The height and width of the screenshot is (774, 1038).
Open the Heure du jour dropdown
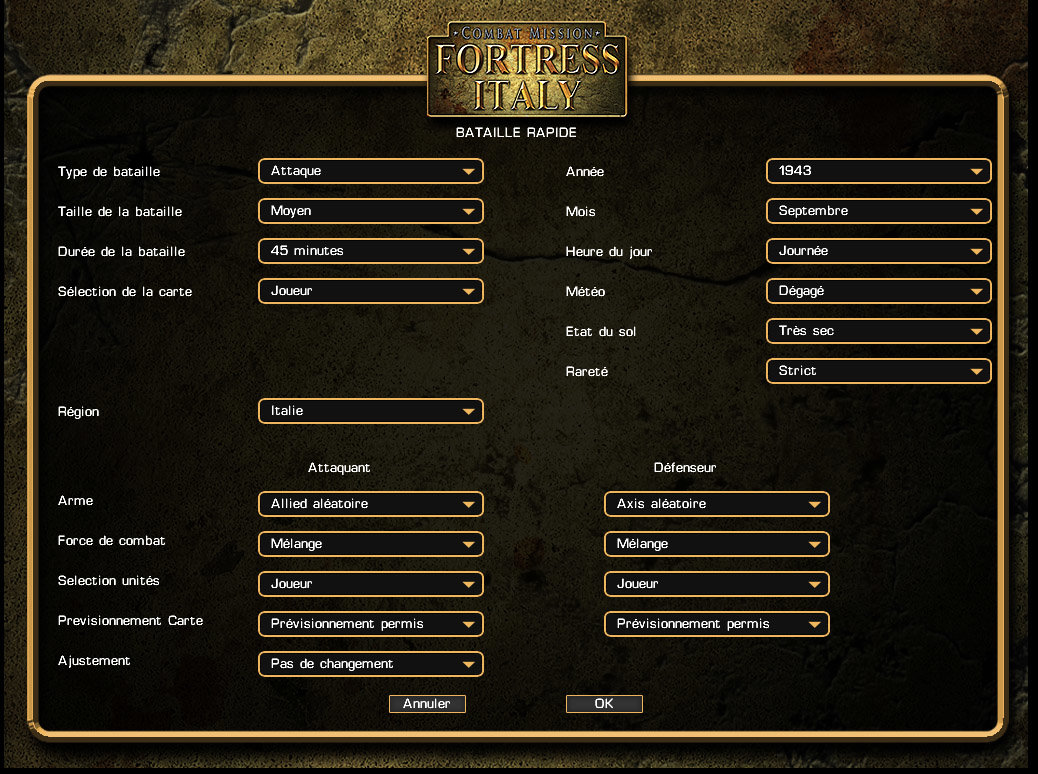pyautogui.click(x=878, y=251)
